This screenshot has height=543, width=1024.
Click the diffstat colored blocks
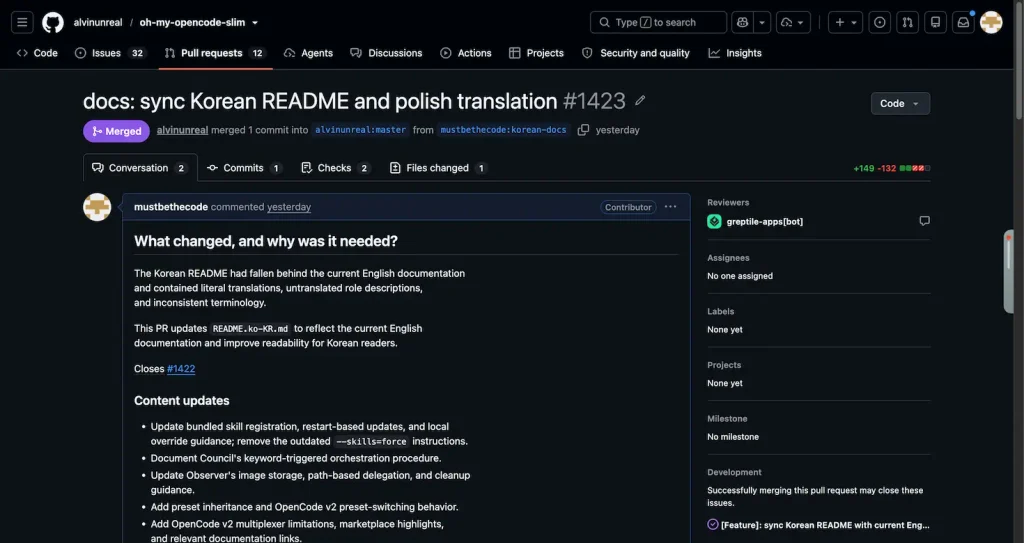click(x=915, y=169)
